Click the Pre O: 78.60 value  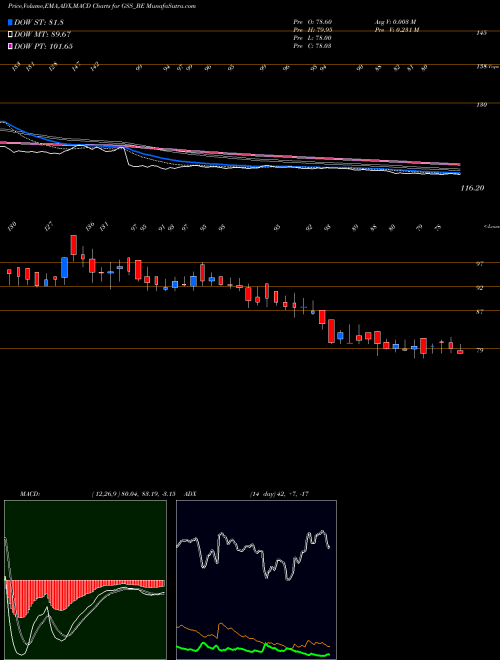(x=312, y=21)
